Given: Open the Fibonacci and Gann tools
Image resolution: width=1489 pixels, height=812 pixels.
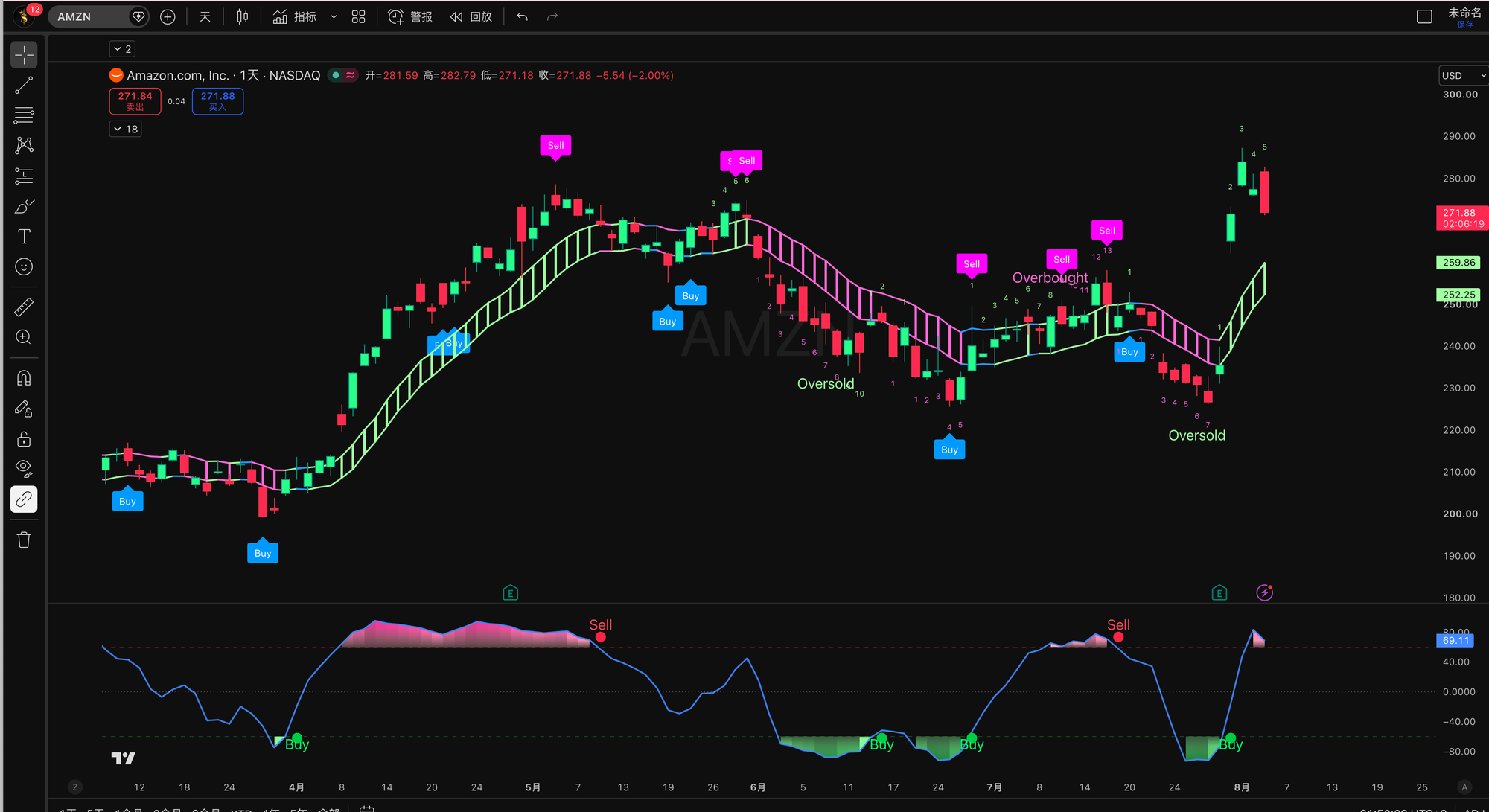Looking at the screenshot, I should tap(24, 115).
